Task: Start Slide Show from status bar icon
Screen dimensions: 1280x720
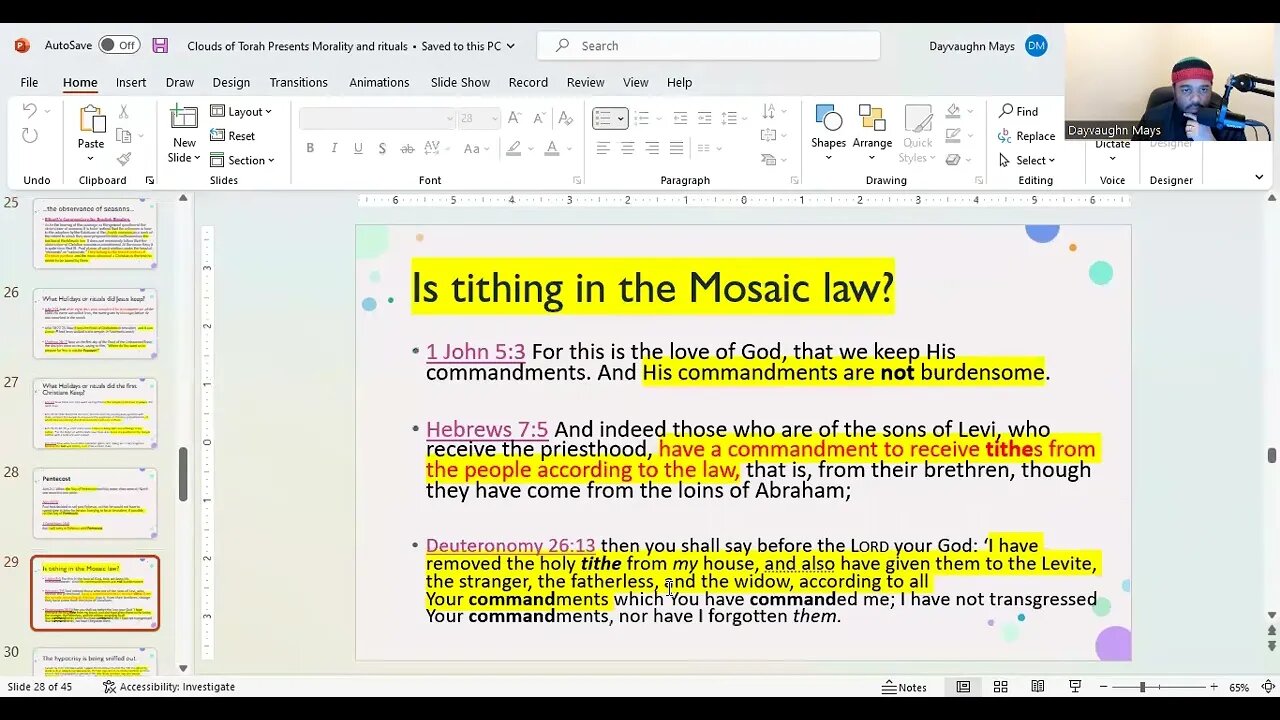Action: [x=1075, y=687]
